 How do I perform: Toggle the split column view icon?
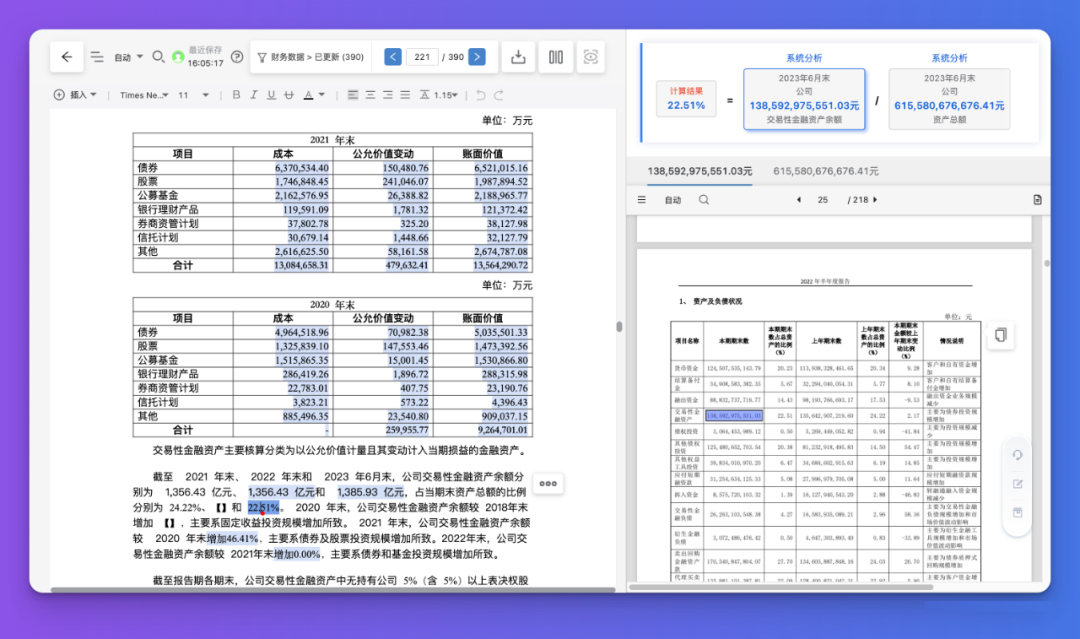[x=556, y=57]
